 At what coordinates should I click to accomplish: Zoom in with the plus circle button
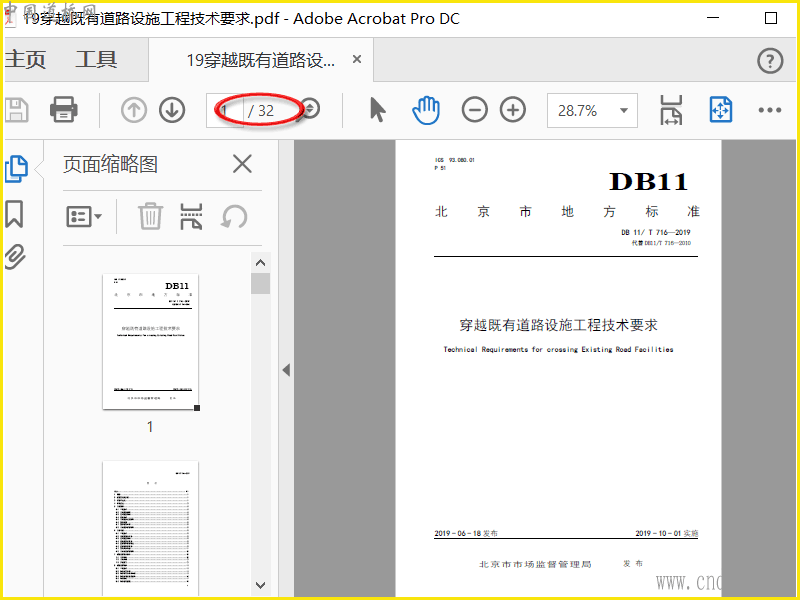point(513,110)
